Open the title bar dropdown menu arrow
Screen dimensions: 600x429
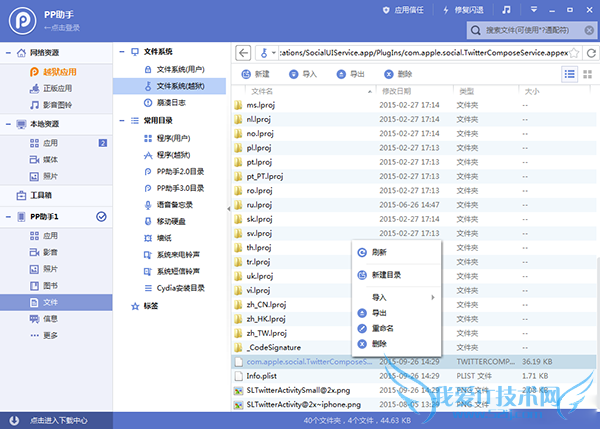[534, 10]
